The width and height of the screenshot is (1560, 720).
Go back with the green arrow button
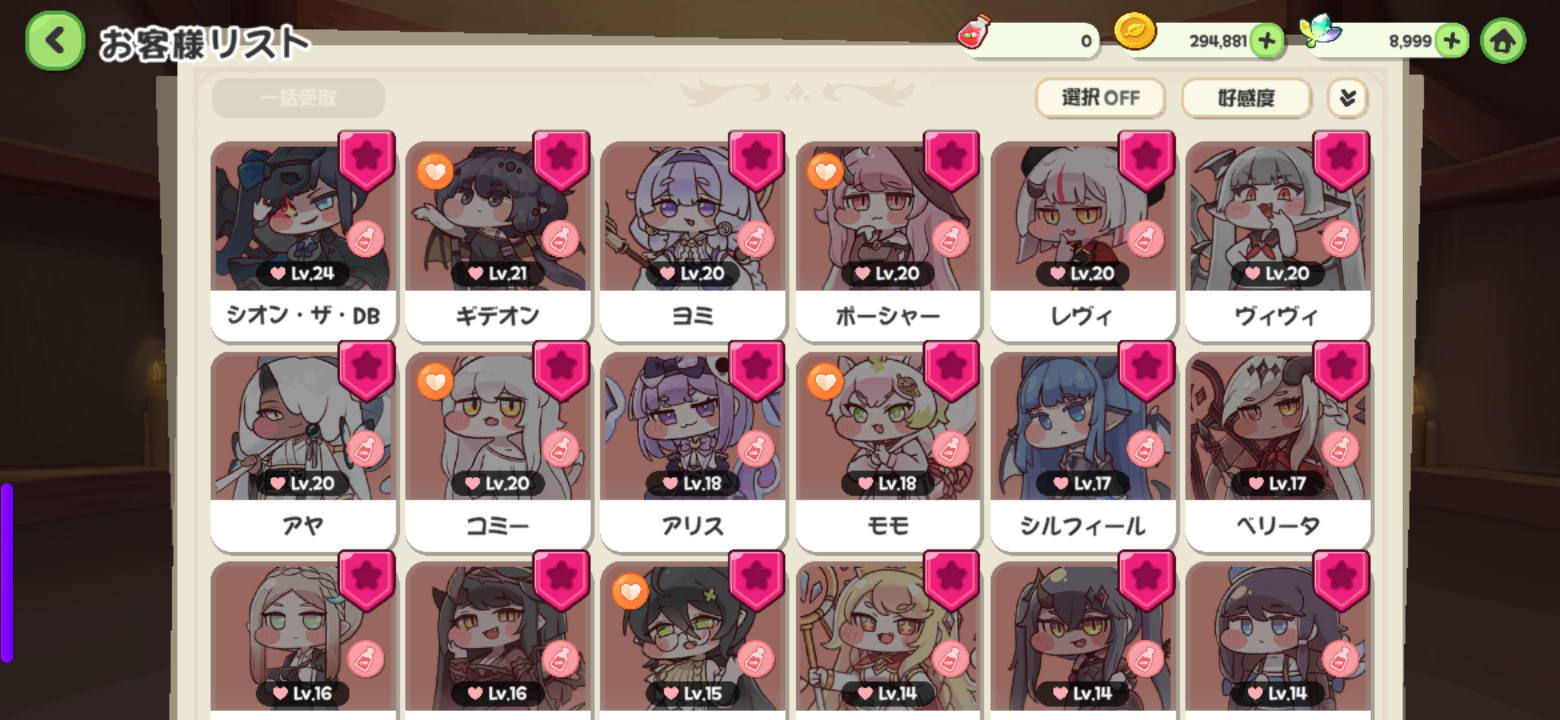pos(55,41)
